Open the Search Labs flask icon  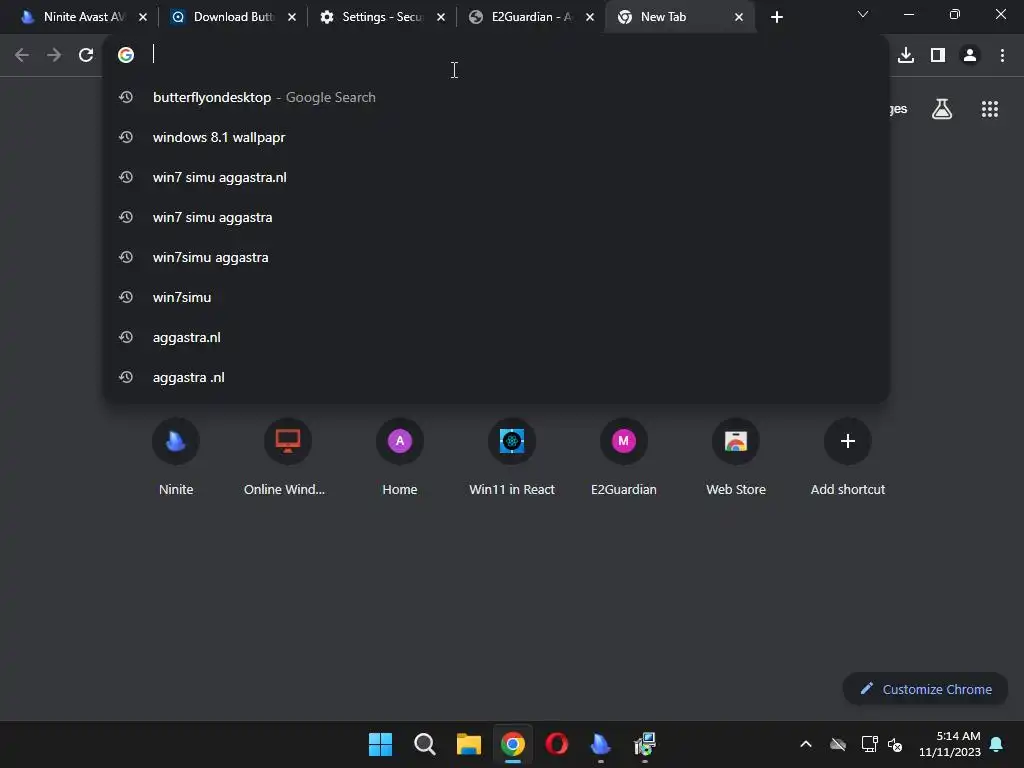[942, 109]
